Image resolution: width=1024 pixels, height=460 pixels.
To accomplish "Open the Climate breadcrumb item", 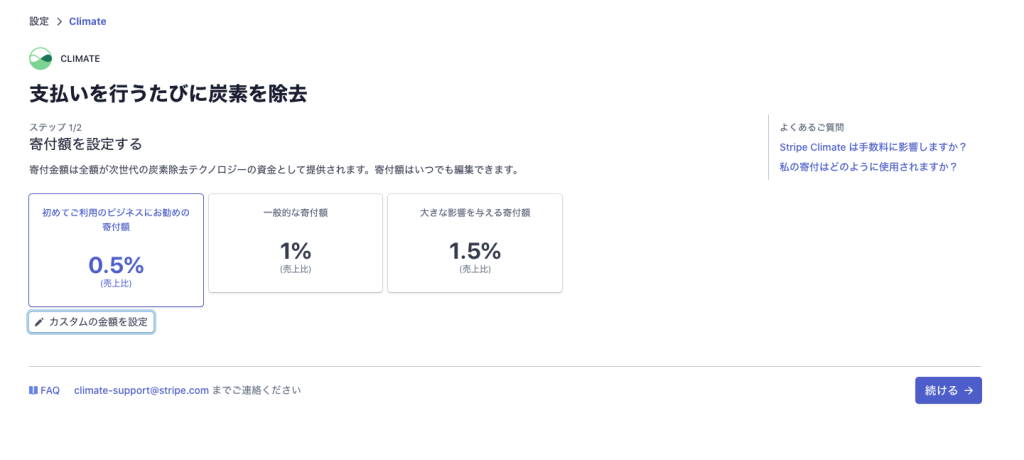I will point(87,21).
